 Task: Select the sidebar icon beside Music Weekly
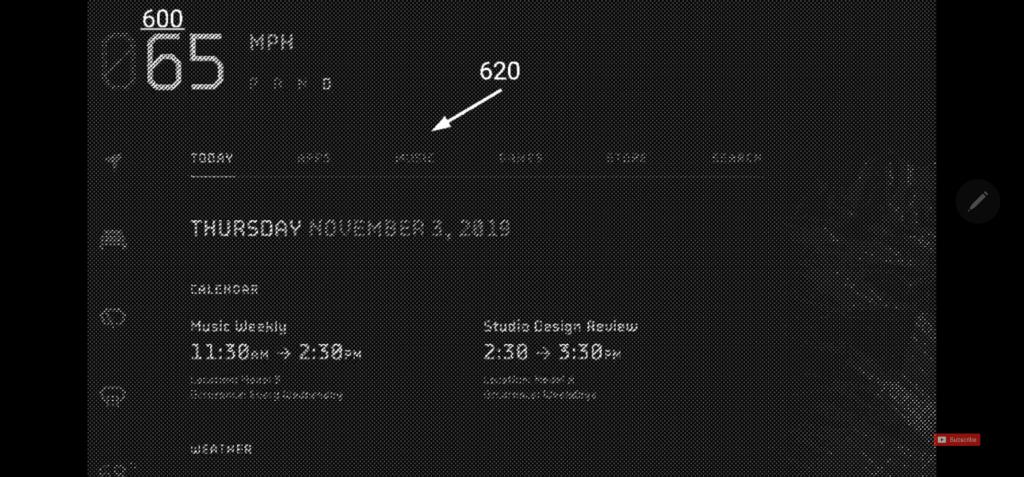[114, 318]
